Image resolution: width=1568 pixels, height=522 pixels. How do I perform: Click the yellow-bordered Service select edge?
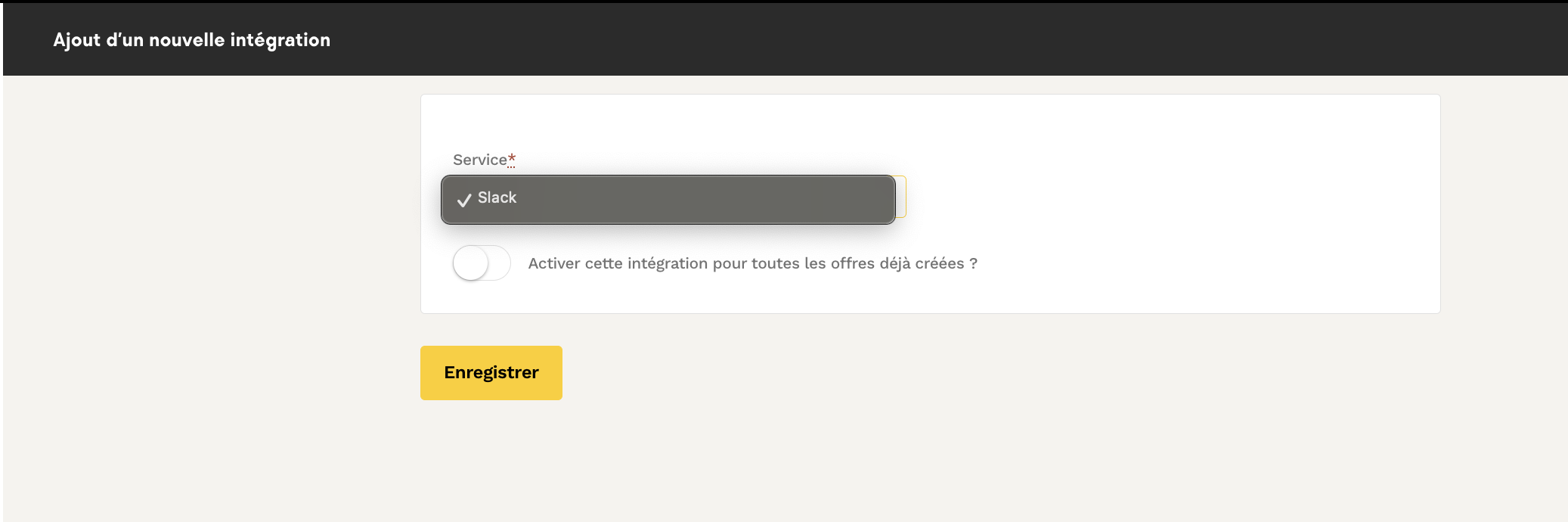(x=901, y=197)
